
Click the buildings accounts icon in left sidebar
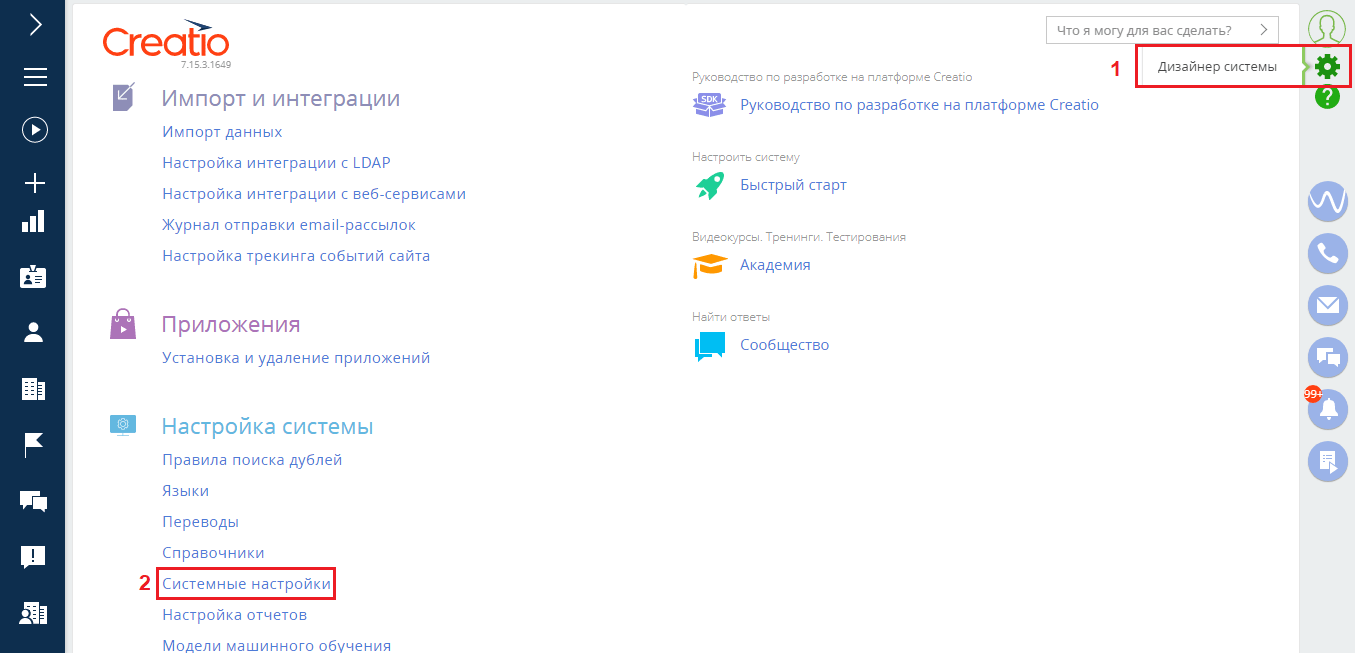33,390
